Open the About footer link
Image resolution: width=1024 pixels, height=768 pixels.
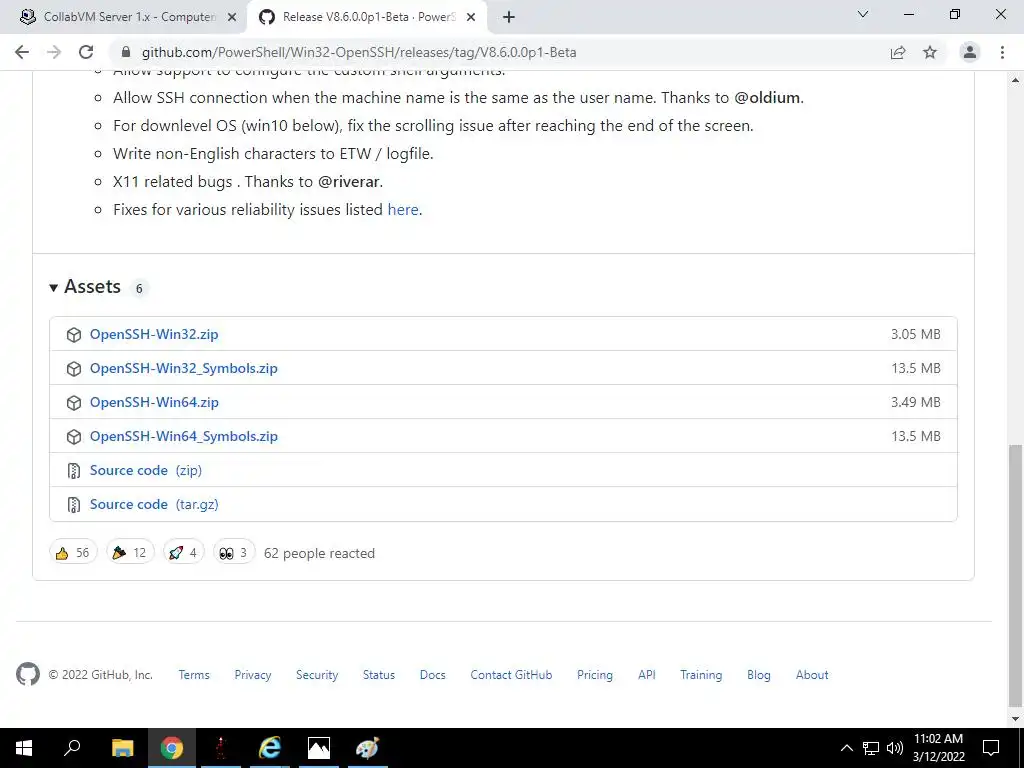[x=812, y=675]
